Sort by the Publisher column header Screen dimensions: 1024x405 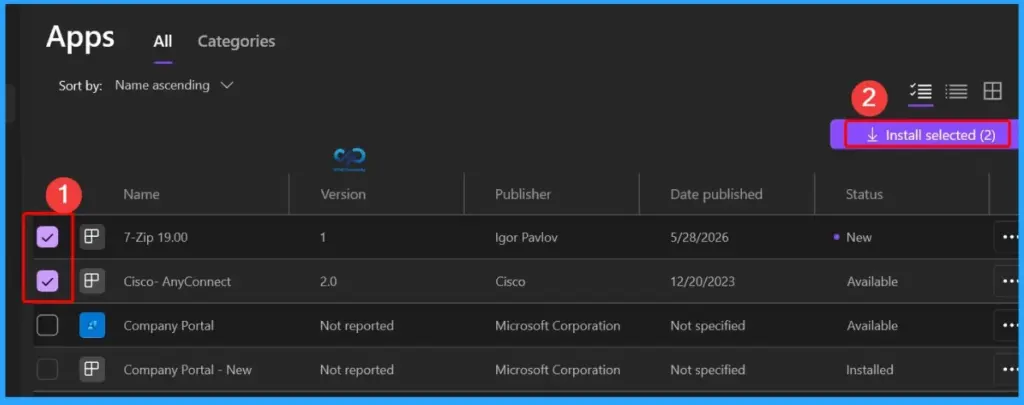coord(523,194)
